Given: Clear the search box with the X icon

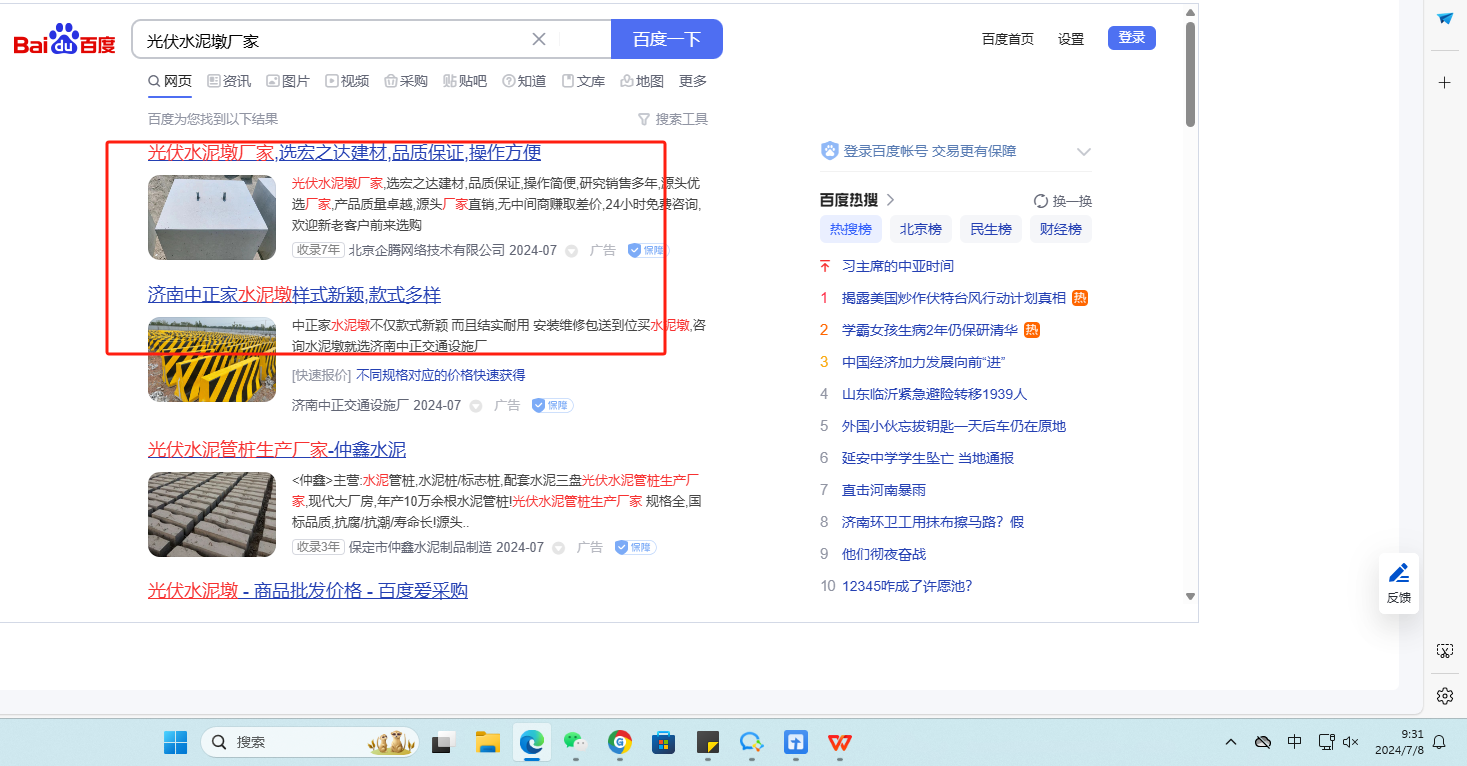Looking at the screenshot, I should 538,39.
